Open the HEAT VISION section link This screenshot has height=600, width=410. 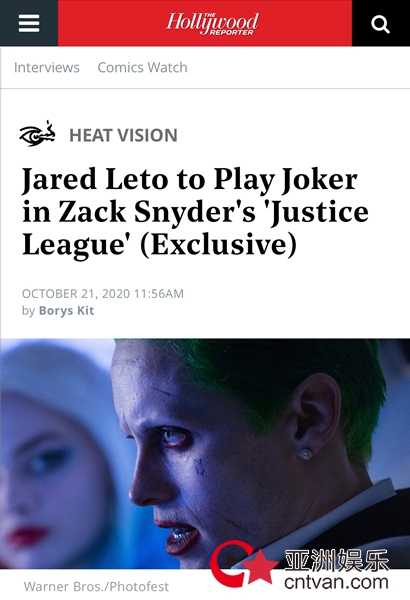(x=123, y=135)
